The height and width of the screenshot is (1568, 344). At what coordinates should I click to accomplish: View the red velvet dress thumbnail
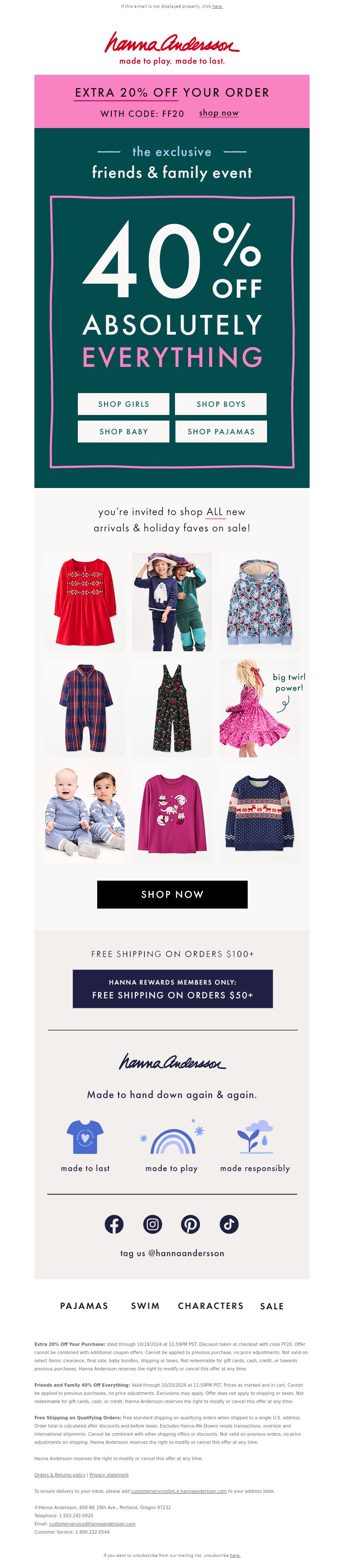pyautogui.click(x=85, y=602)
